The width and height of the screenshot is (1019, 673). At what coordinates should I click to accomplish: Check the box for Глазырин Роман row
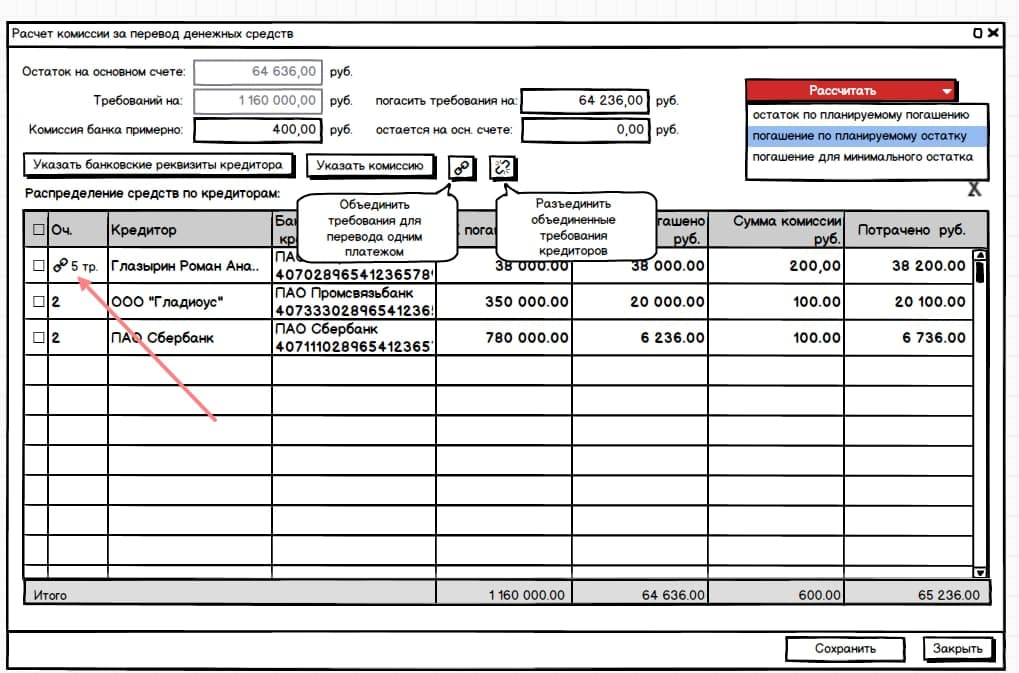pos(39,266)
